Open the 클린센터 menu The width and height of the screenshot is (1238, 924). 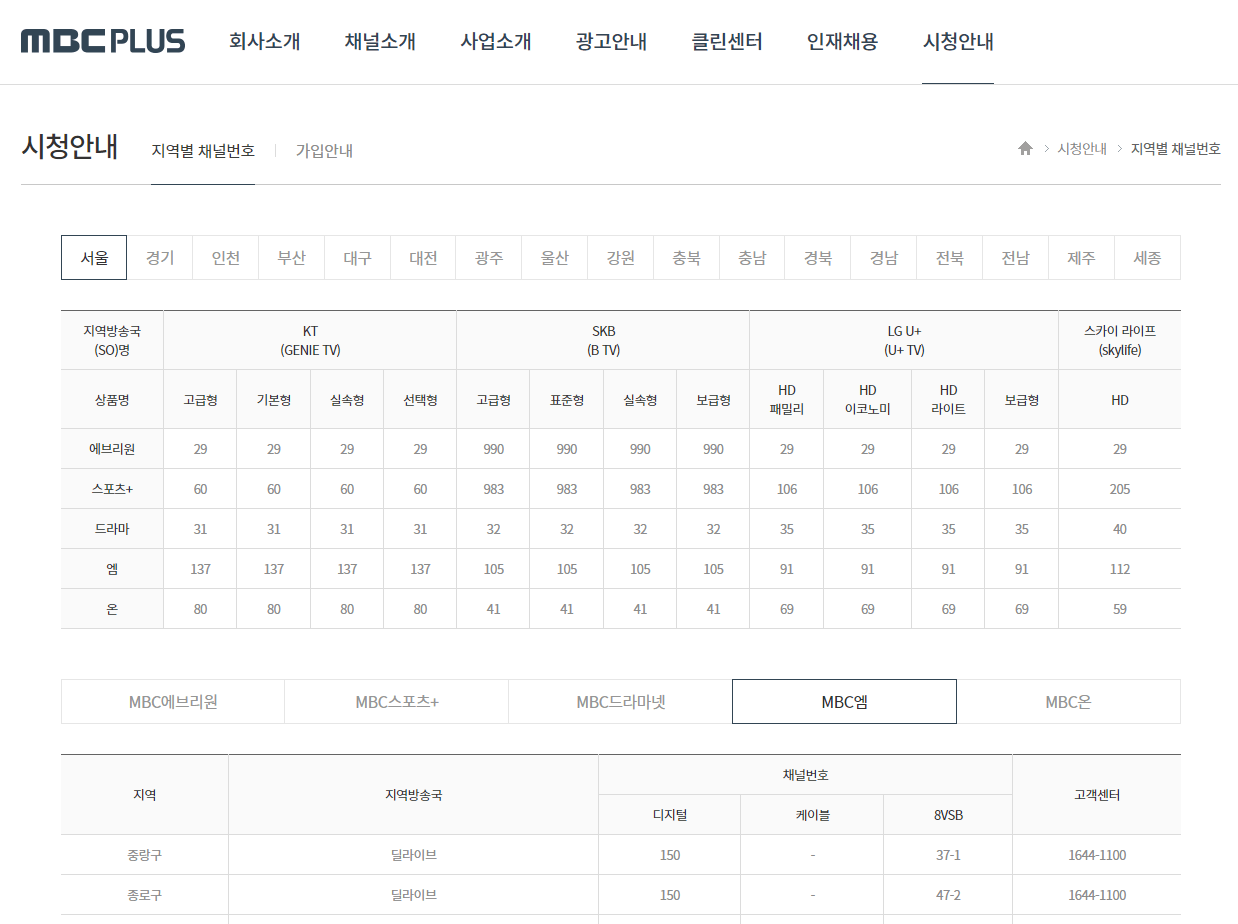pyautogui.click(x=727, y=42)
